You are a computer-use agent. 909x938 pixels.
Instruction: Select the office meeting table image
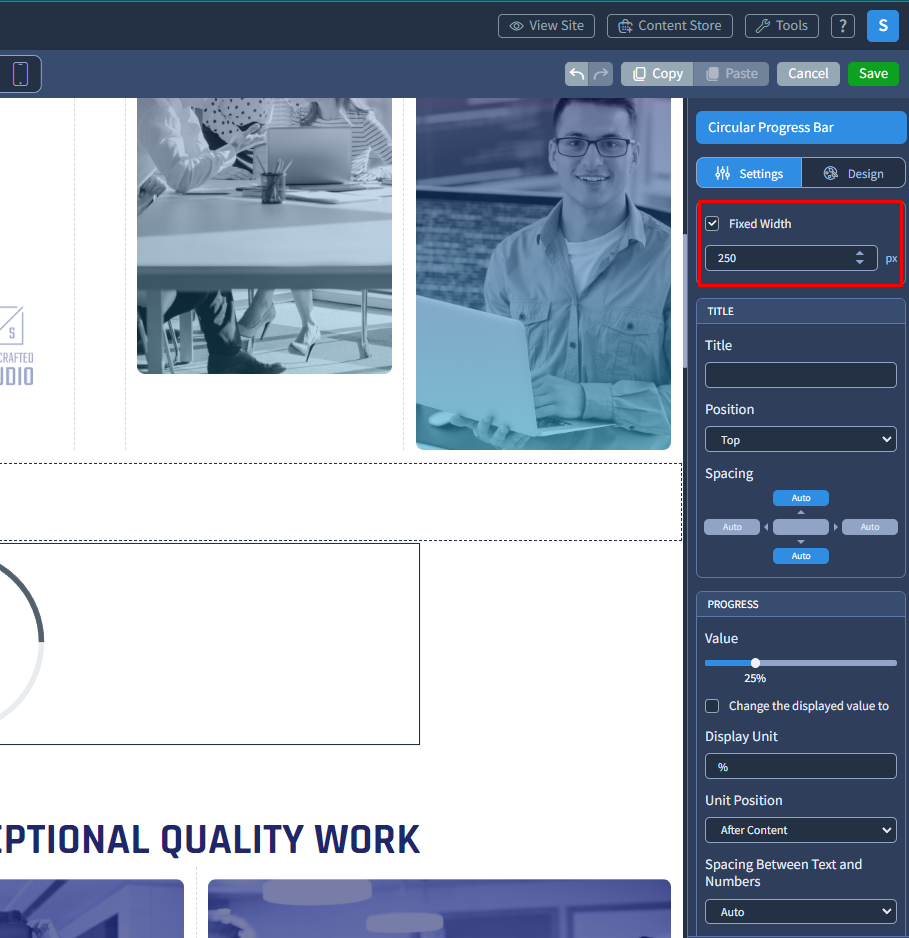[264, 236]
